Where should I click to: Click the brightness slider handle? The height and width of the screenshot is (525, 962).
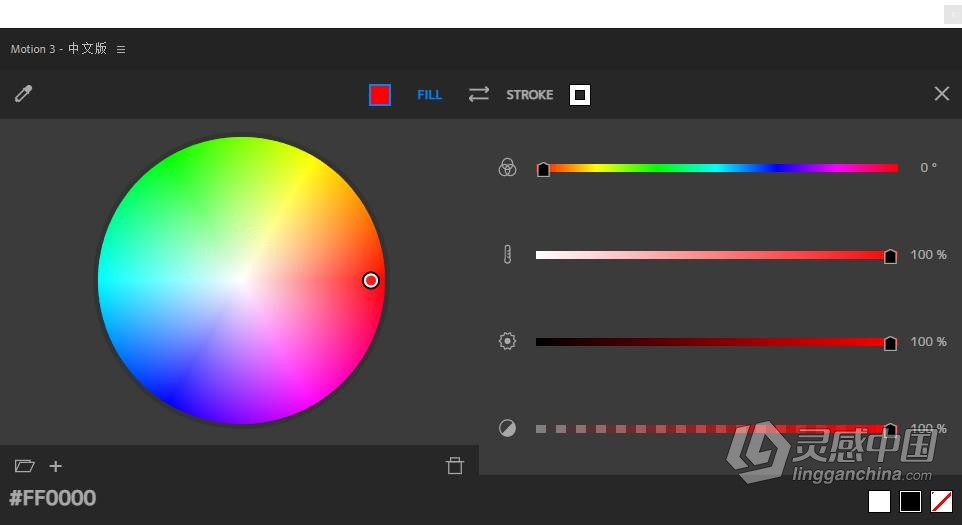(890, 343)
